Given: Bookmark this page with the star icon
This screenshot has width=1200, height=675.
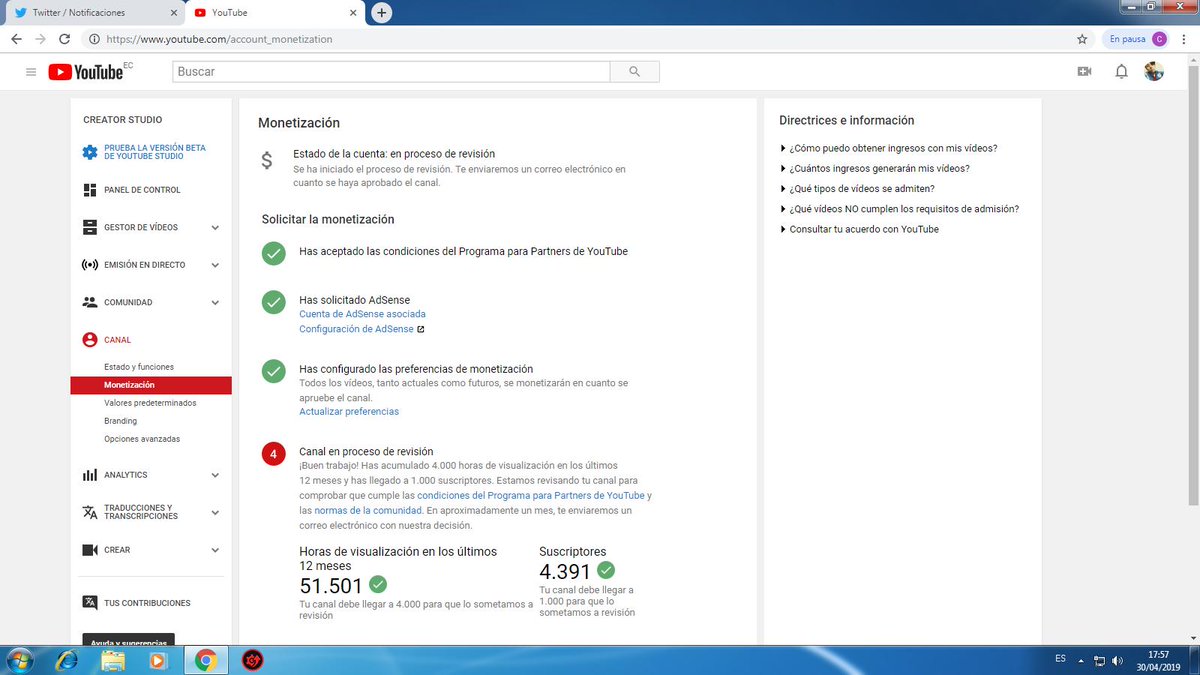Looking at the screenshot, I should 1082,39.
